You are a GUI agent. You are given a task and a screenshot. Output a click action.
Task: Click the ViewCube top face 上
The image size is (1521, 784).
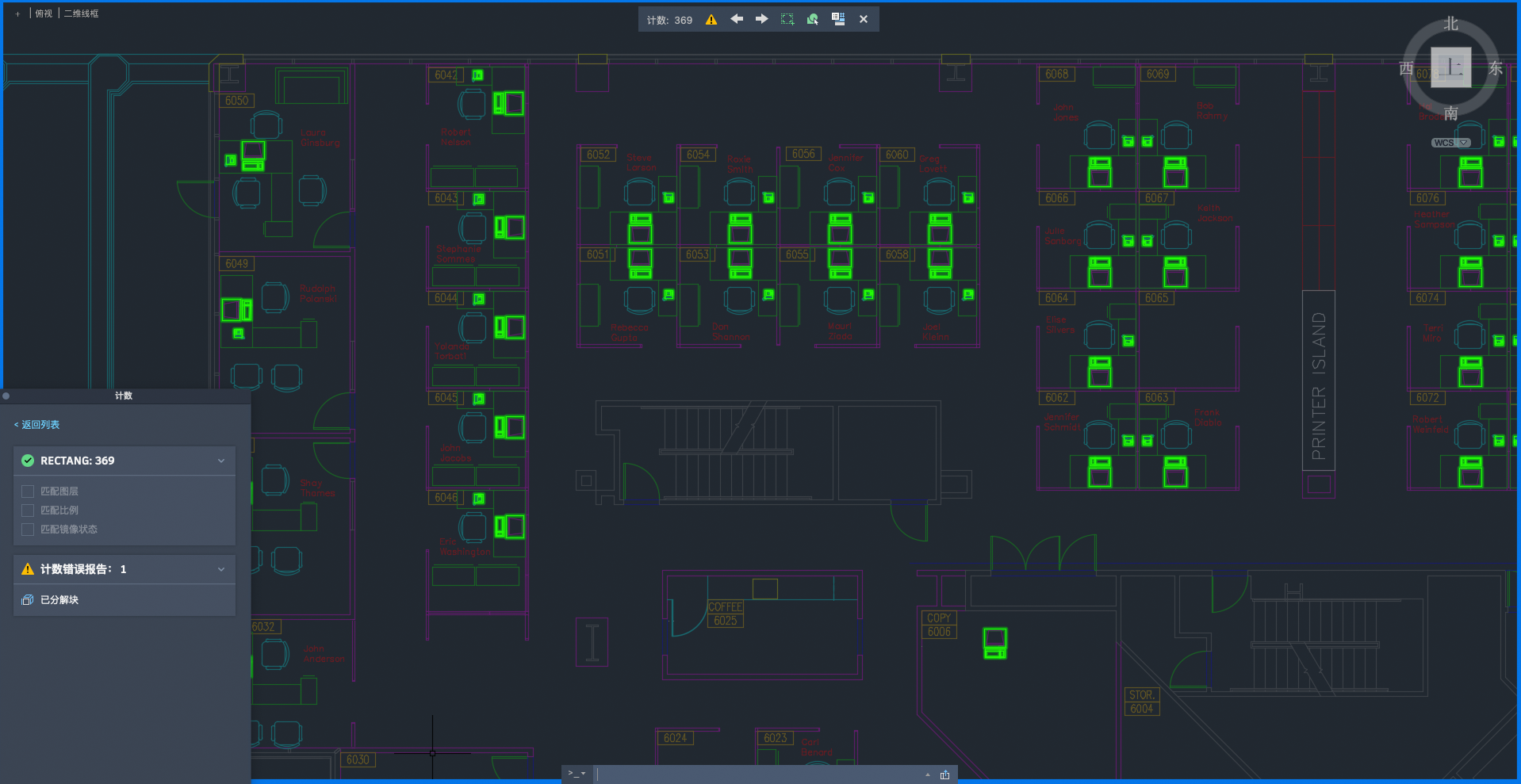[x=1450, y=67]
